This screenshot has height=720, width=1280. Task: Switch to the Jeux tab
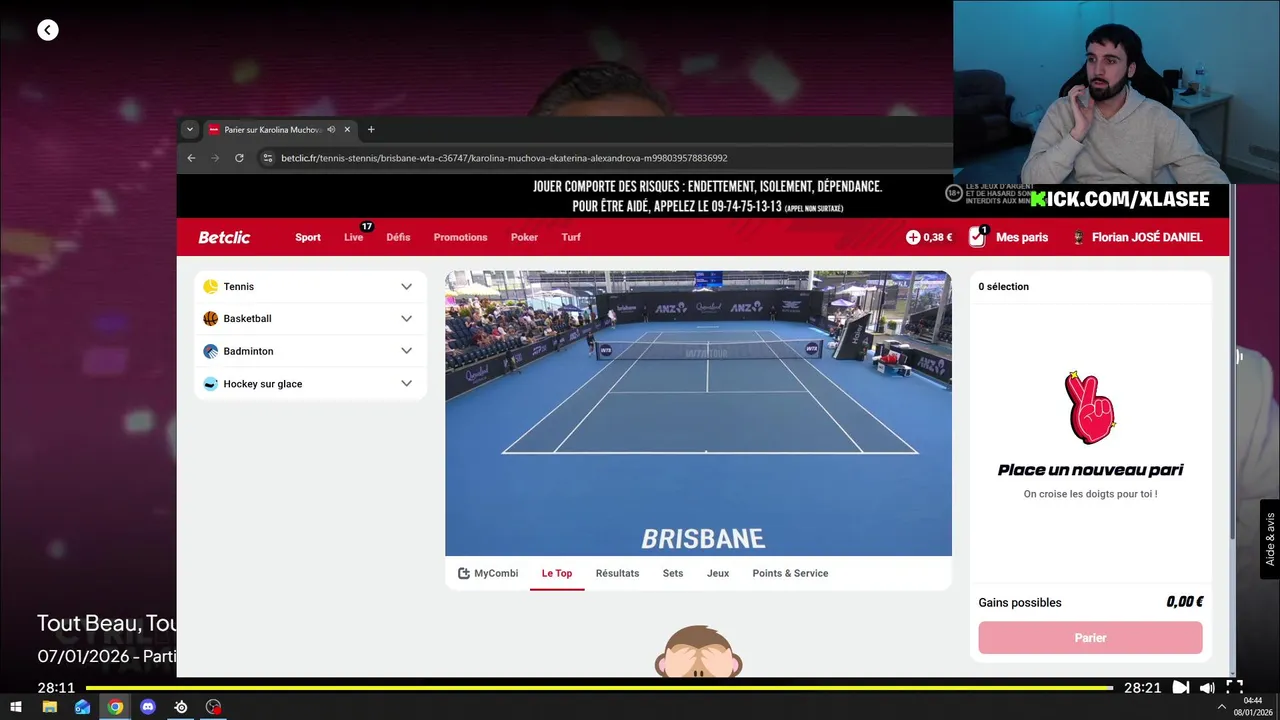tap(718, 573)
